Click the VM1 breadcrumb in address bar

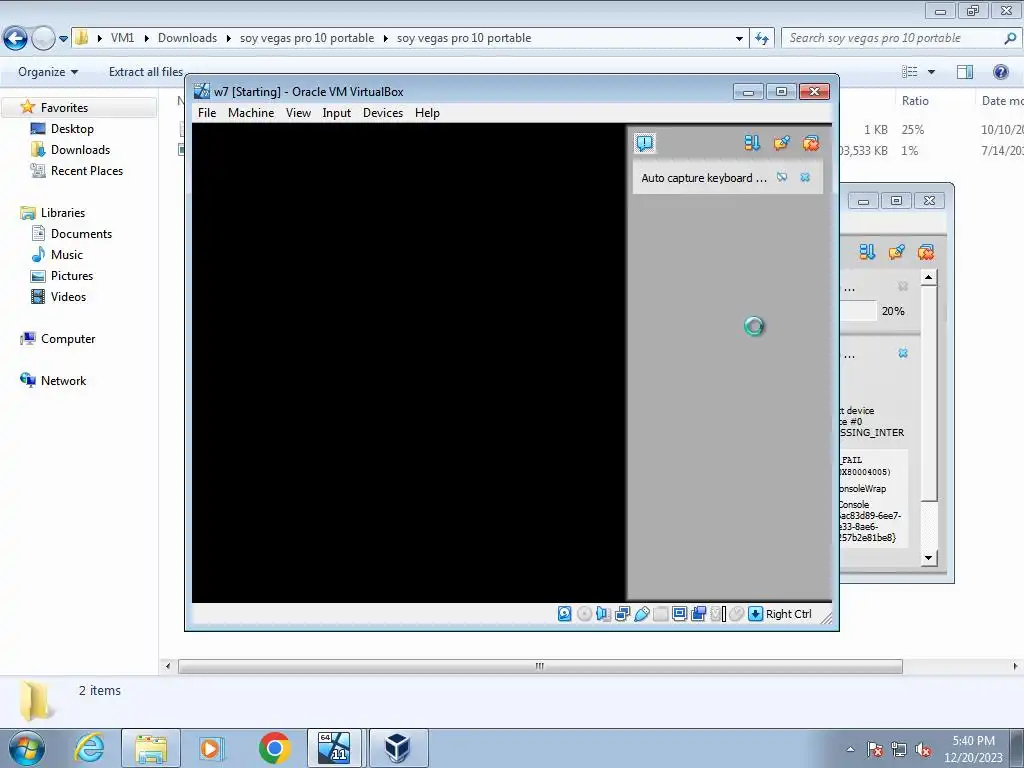[x=122, y=38]
